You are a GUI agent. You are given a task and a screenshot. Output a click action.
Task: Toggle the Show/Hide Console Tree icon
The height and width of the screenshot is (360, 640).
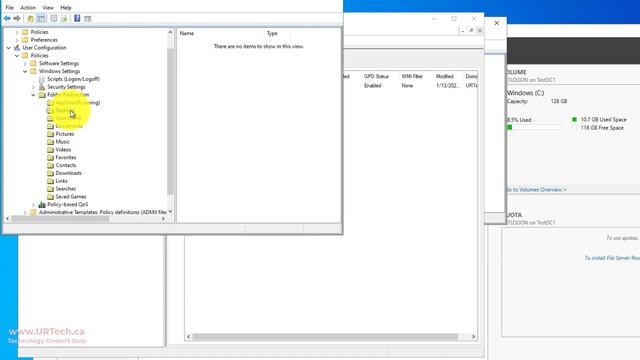click(41, 18)
